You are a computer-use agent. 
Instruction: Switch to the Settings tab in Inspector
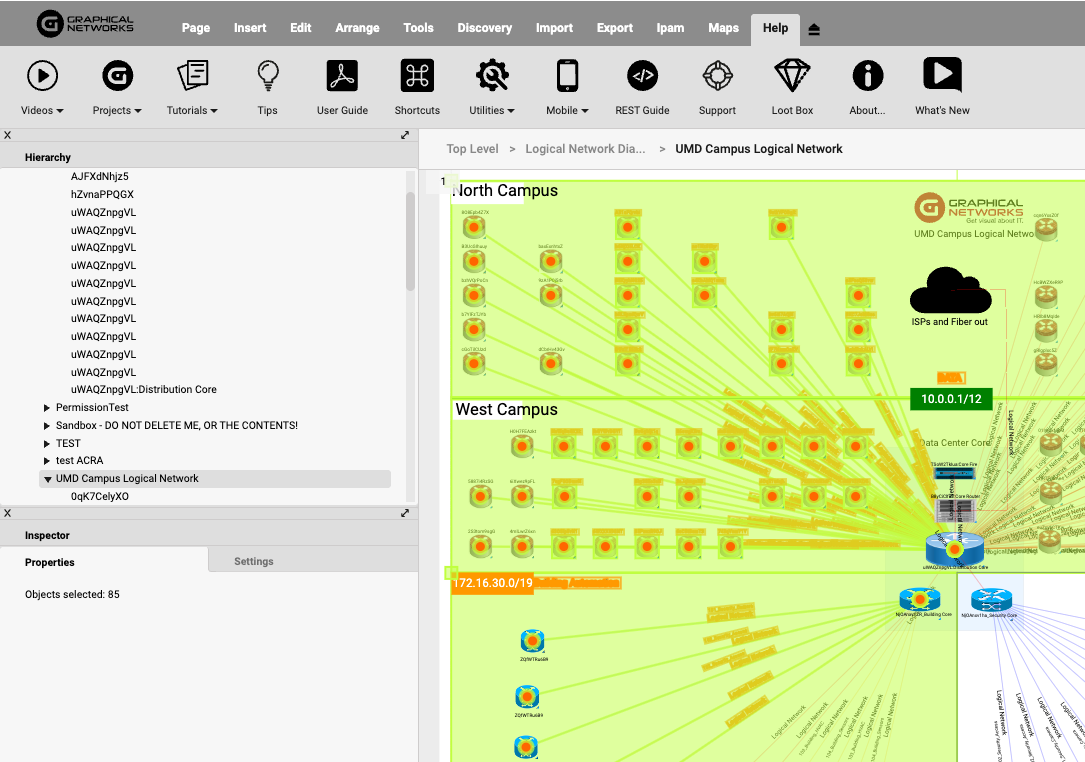254,561
